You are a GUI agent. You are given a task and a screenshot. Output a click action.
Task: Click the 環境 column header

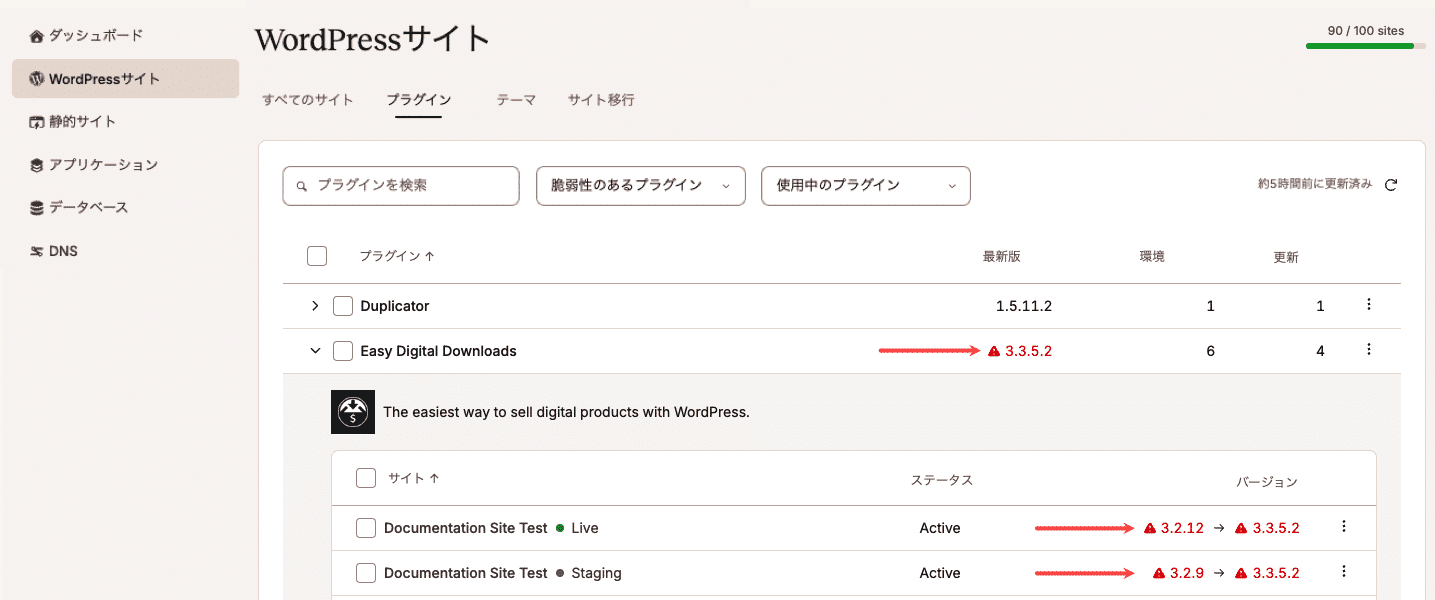tap(1152, 257)
